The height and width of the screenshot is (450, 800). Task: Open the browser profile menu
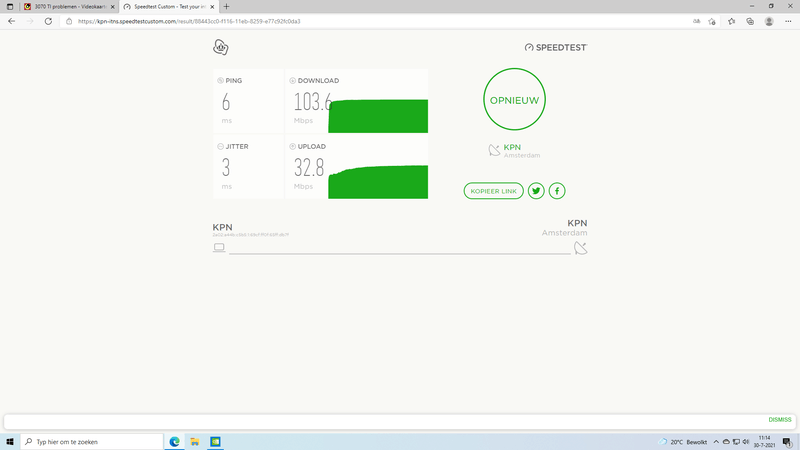(769, 21)
